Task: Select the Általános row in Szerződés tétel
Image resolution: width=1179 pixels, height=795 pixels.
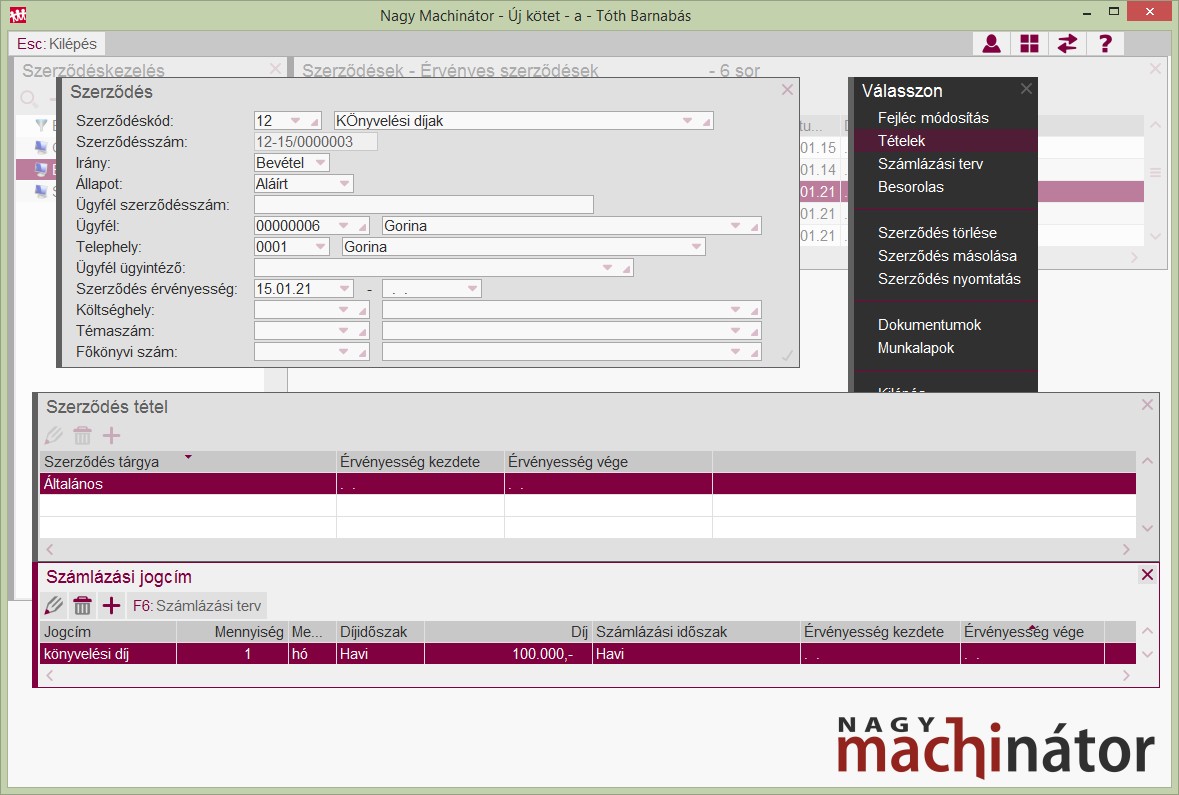Action: coord(587,484)
